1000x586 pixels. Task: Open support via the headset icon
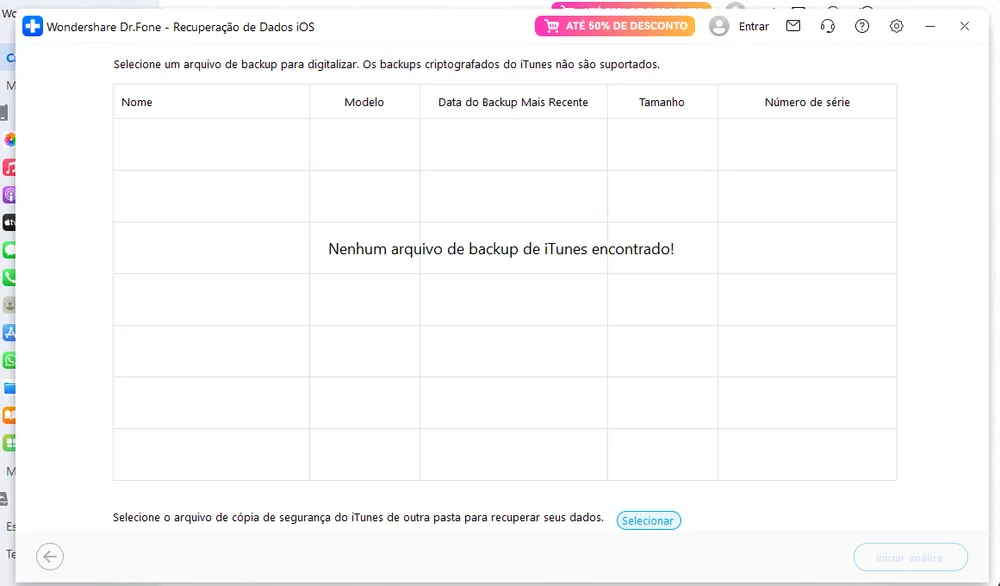coord(828,26)
